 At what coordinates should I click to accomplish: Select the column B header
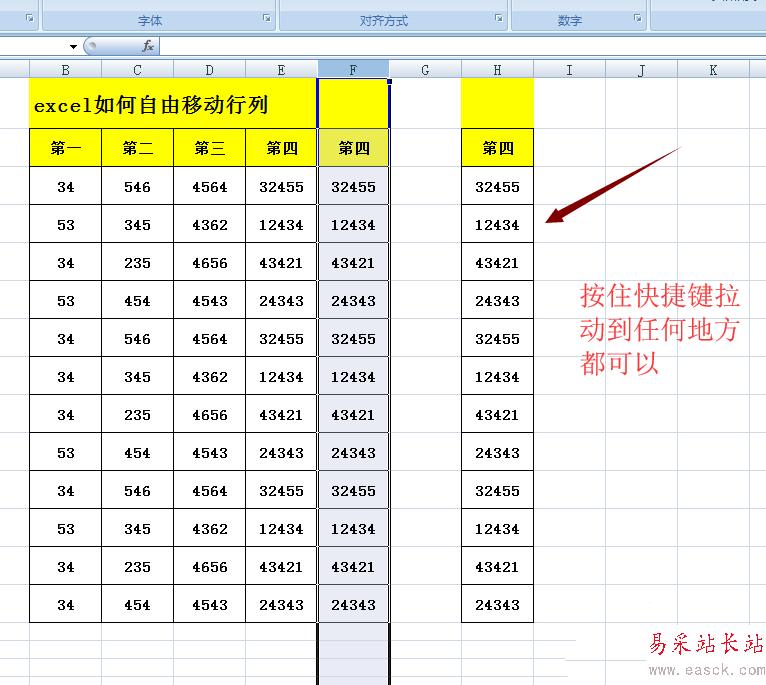(x=65, y=69)
